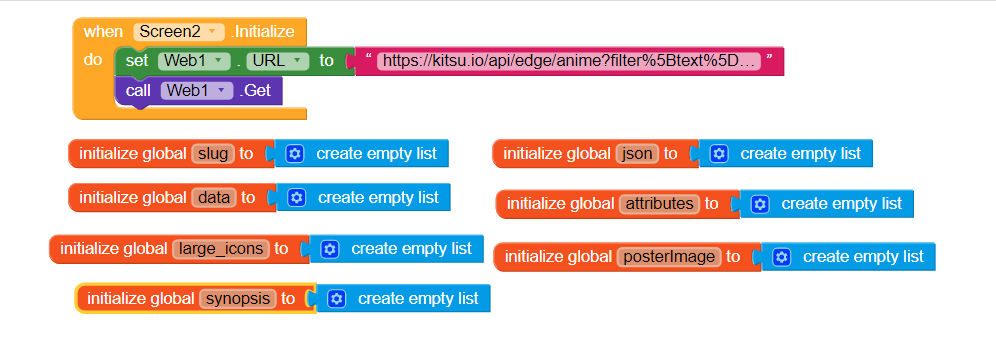Image resolution: width=996 pixels, height=364 pixels.
Task: Click gear icon on data's create empty list
Action: point(297,198)
